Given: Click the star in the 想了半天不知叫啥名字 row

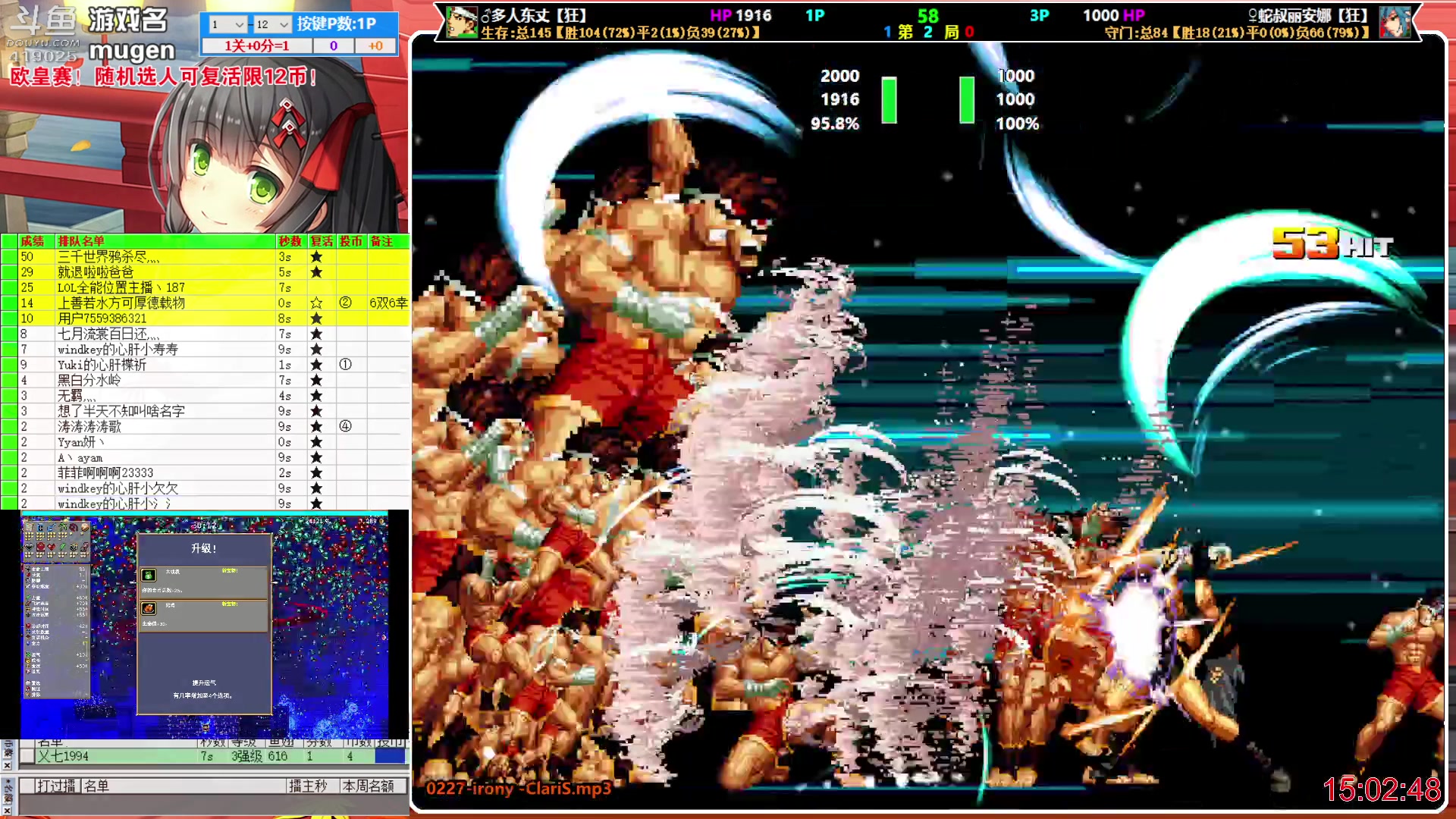Looking at the screenshot, I should 316,411.
